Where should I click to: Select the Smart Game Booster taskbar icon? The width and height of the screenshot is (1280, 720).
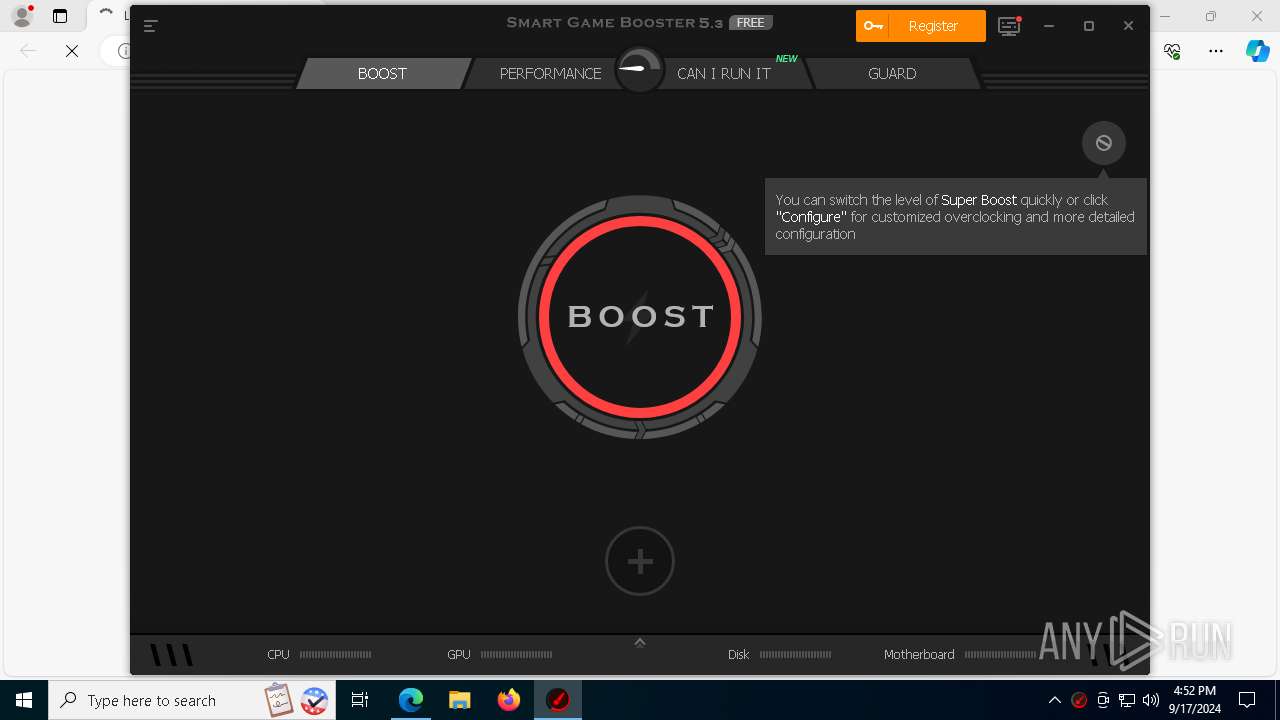(x=558, y=700)
